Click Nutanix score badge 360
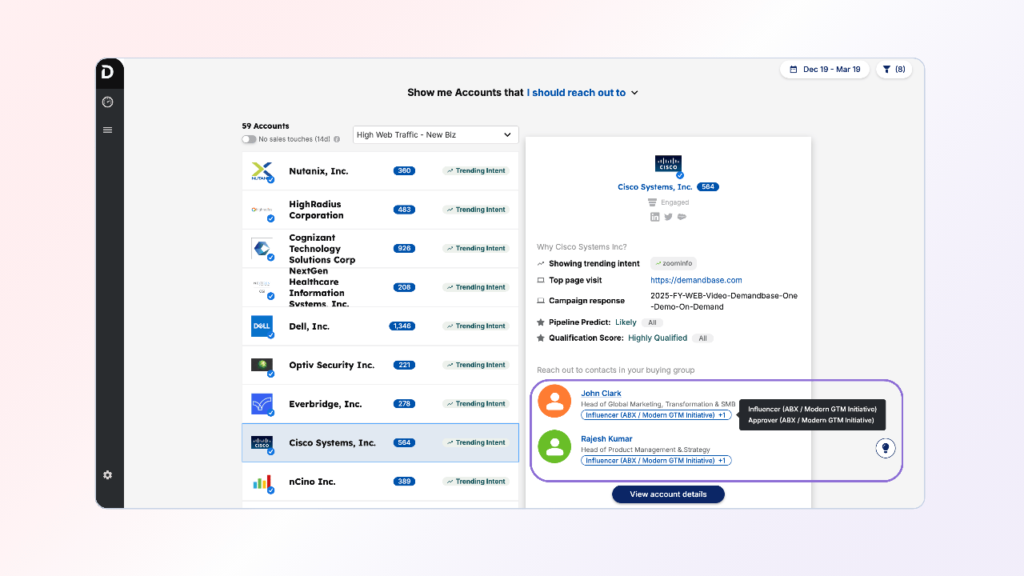Viewport: 1024px width, 576px height. click(x=404, y=171)
